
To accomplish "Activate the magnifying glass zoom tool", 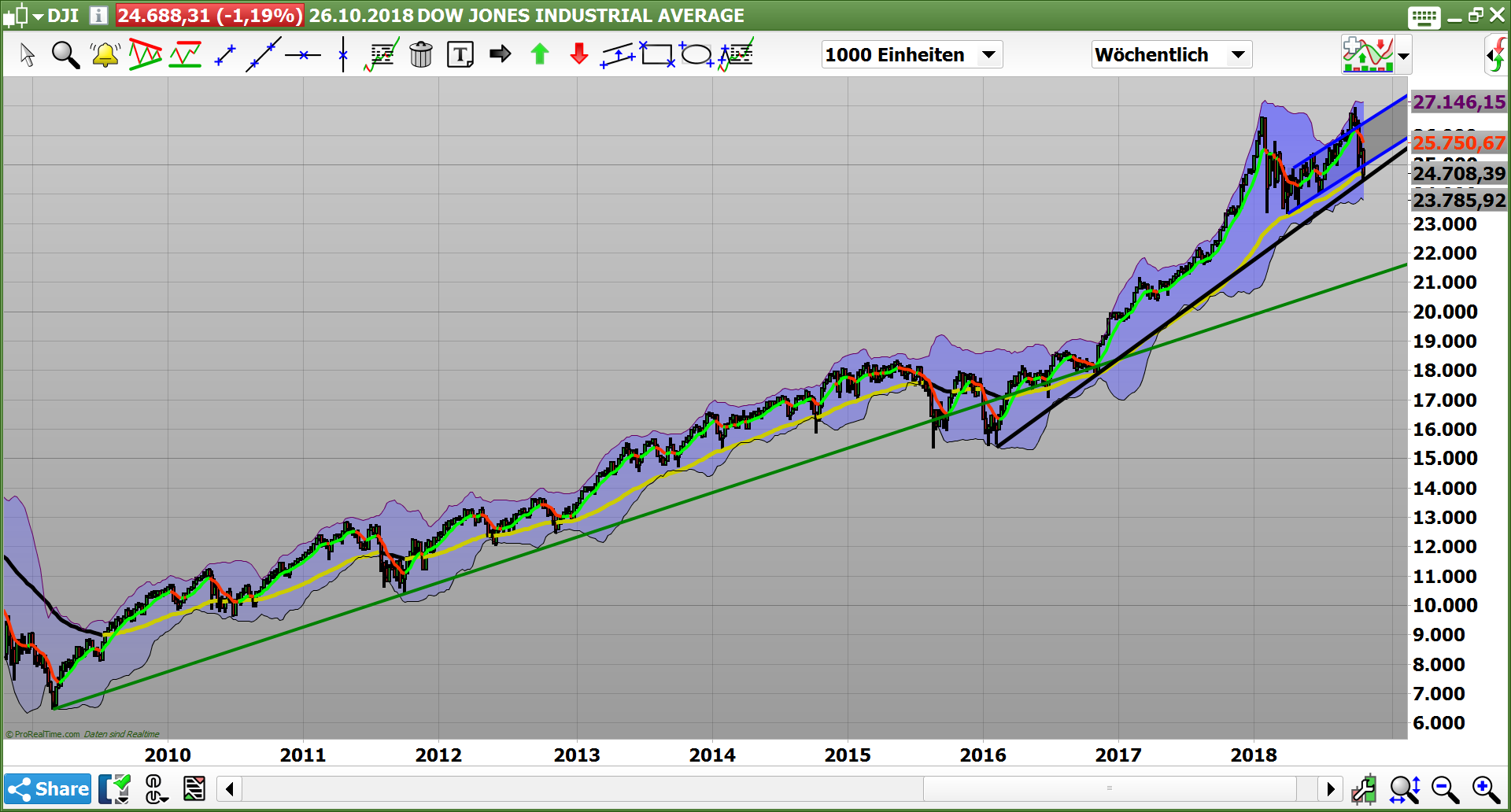I will coord(65,55).
